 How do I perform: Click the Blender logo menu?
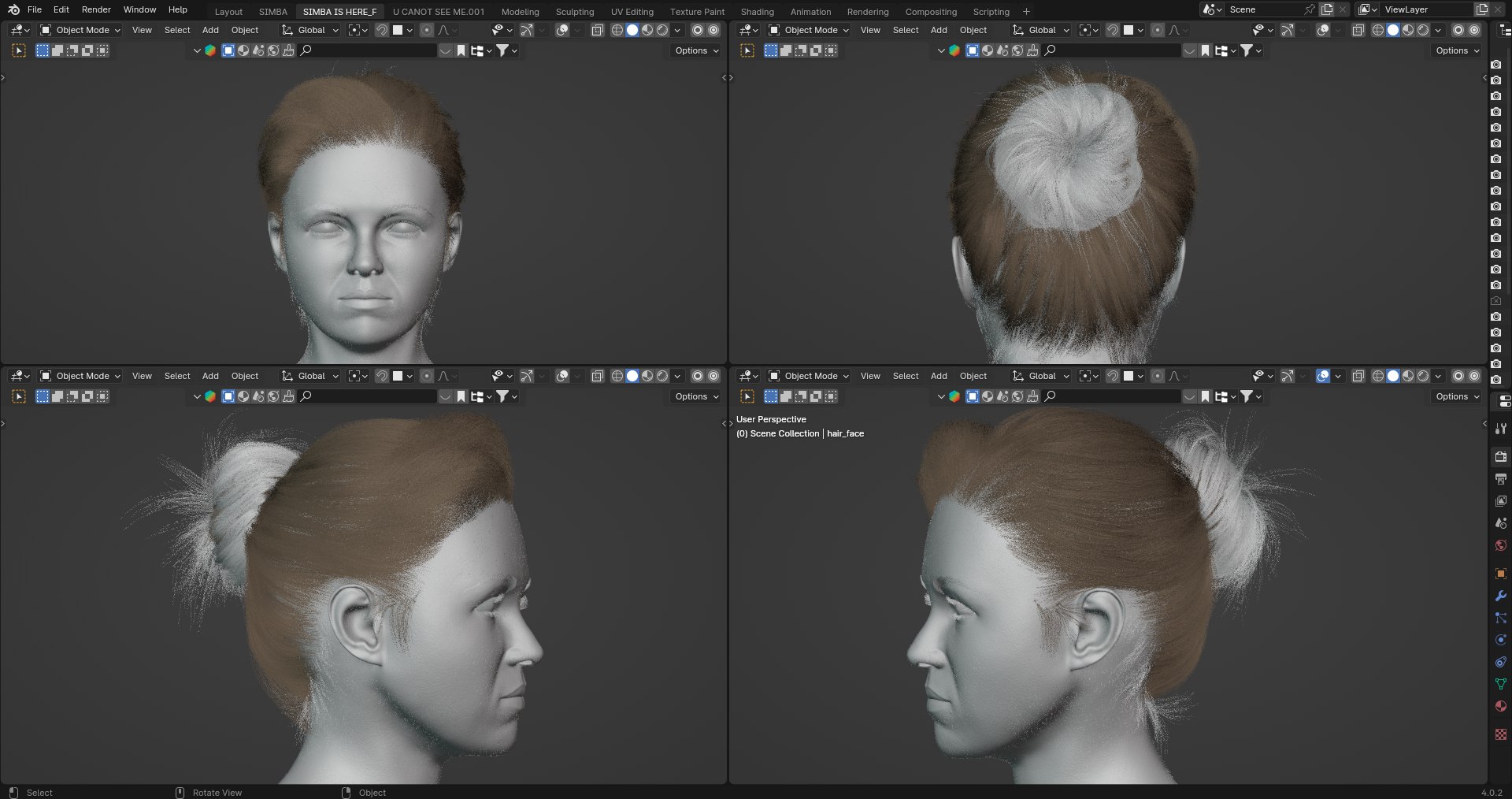13,9
